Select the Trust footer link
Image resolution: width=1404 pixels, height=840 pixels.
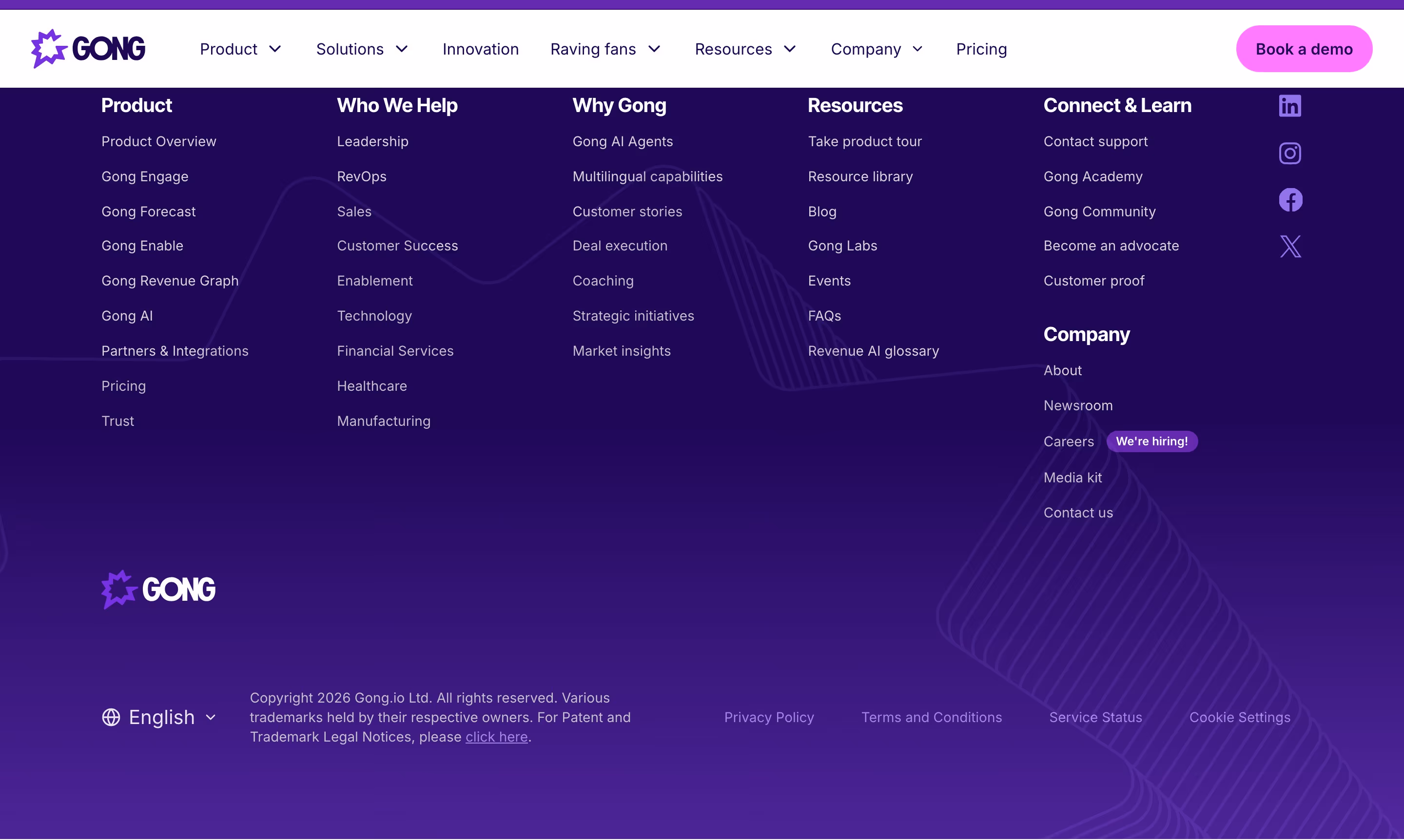tap(118, 421)
